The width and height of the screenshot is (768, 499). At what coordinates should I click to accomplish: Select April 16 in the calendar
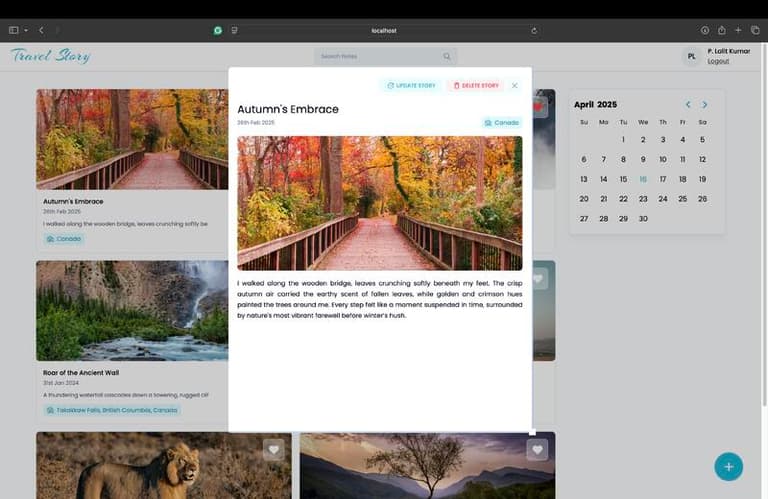643,179
